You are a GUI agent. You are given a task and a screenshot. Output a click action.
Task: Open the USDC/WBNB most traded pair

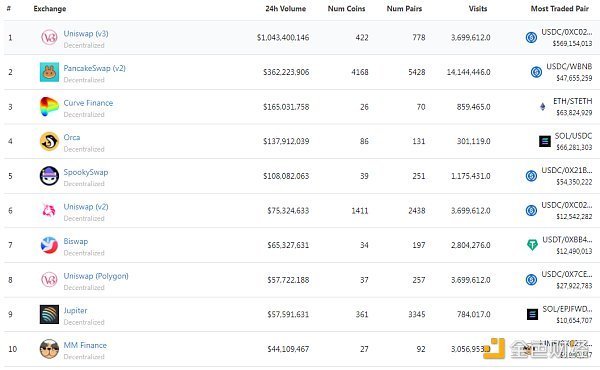click(569, 67)
